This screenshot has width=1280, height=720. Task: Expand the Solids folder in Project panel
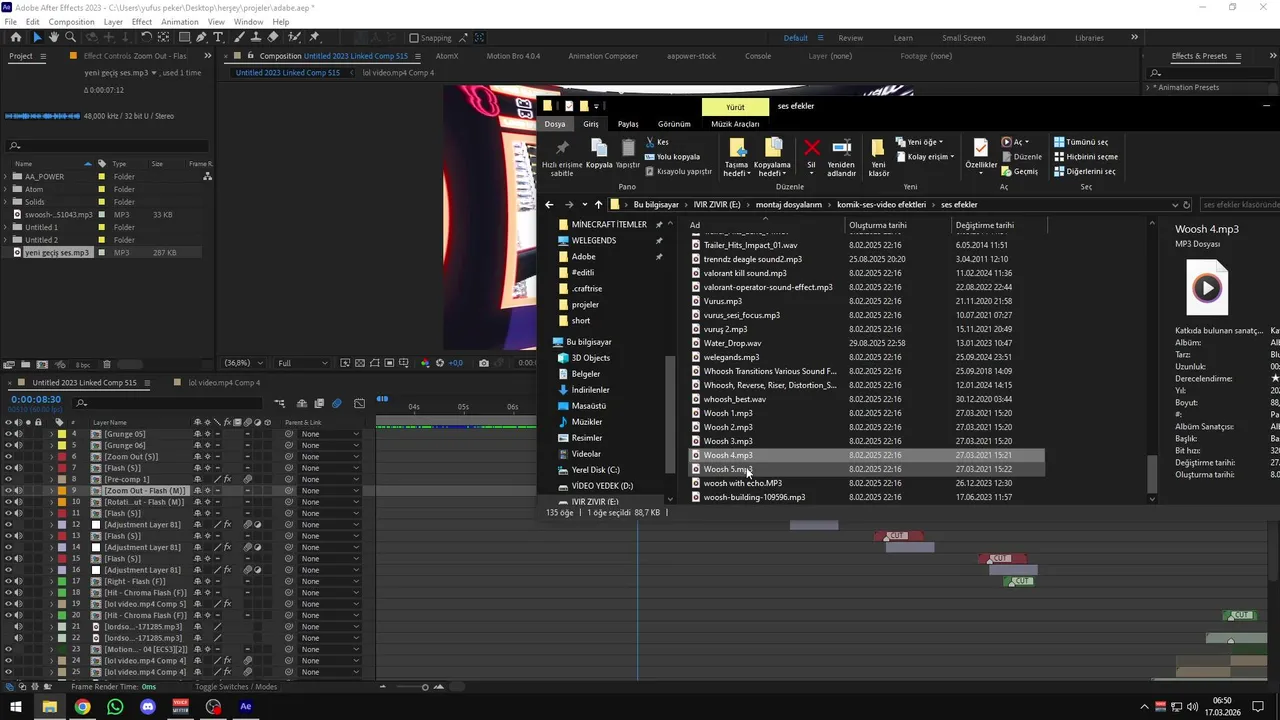click(x=6, y=202)
